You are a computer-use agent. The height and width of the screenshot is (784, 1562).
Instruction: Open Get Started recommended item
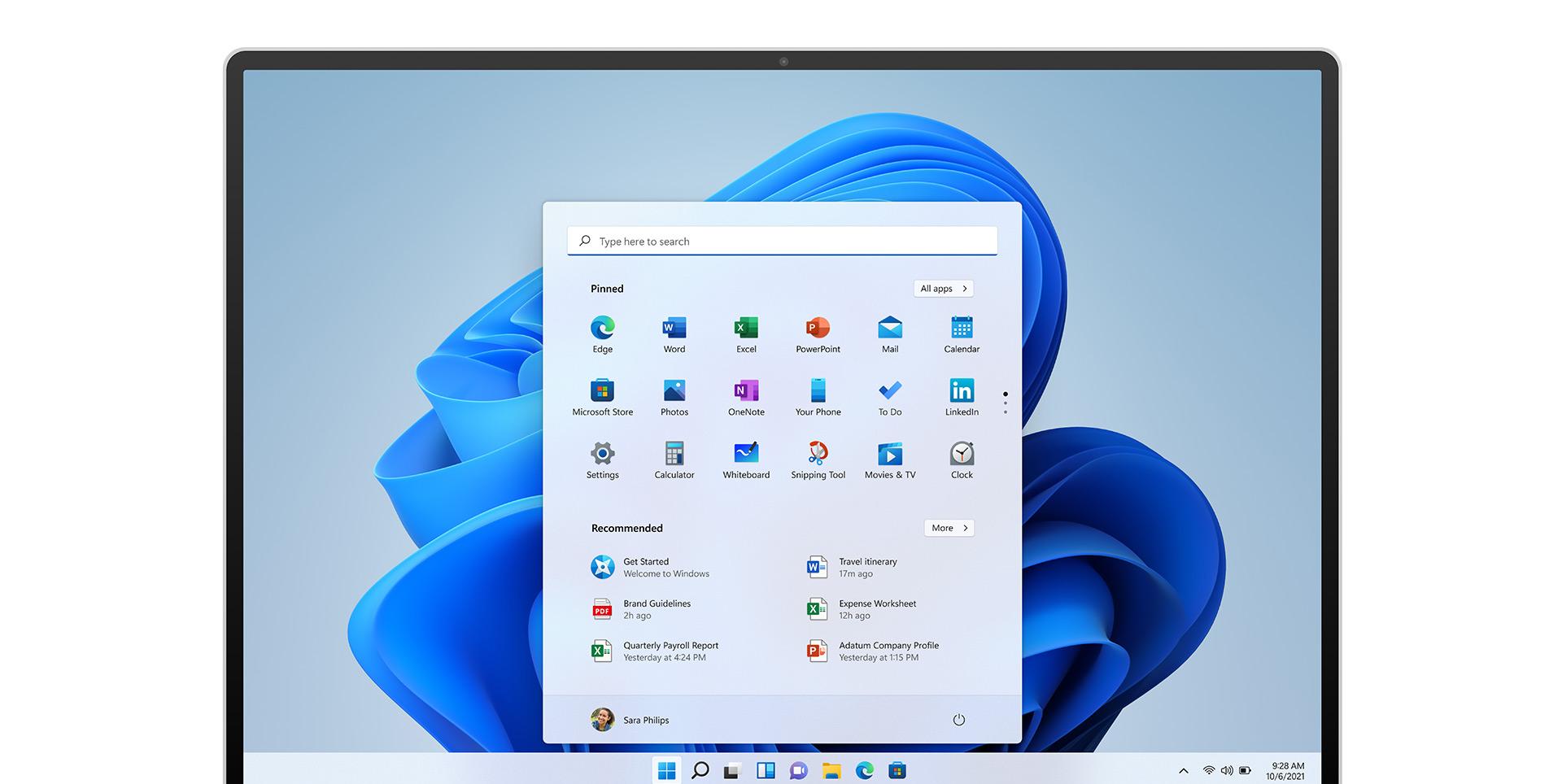point(651,568)
